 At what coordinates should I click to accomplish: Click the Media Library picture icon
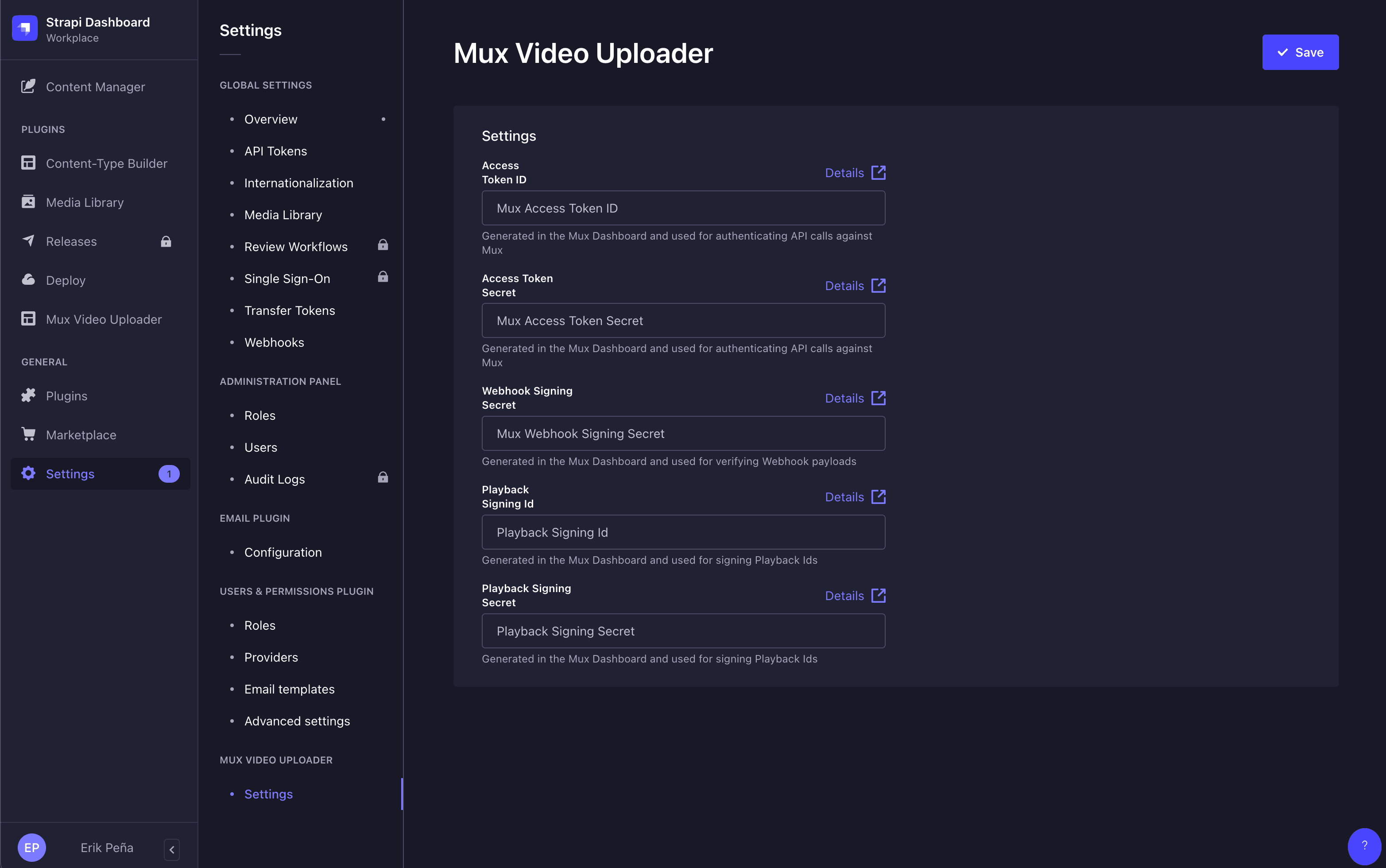[28, 202]
